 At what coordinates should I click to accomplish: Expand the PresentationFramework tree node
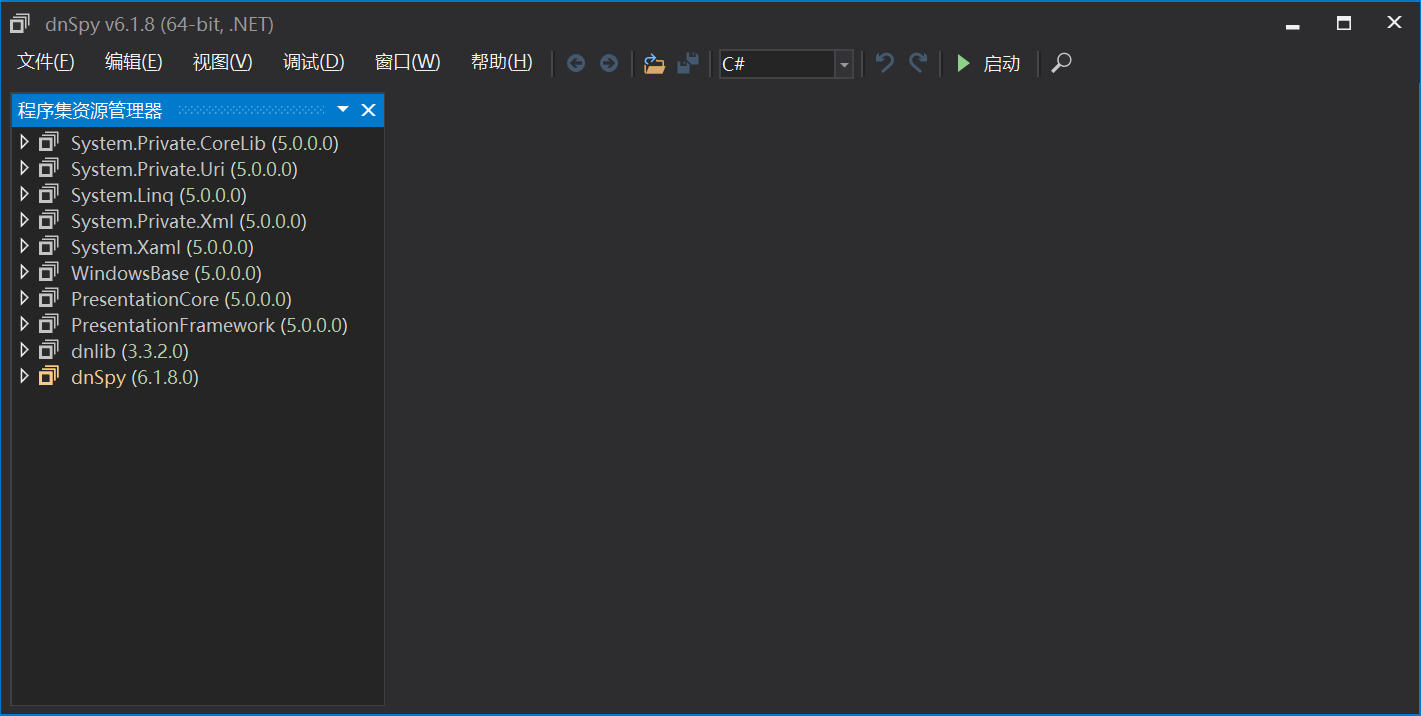[25, 325]
